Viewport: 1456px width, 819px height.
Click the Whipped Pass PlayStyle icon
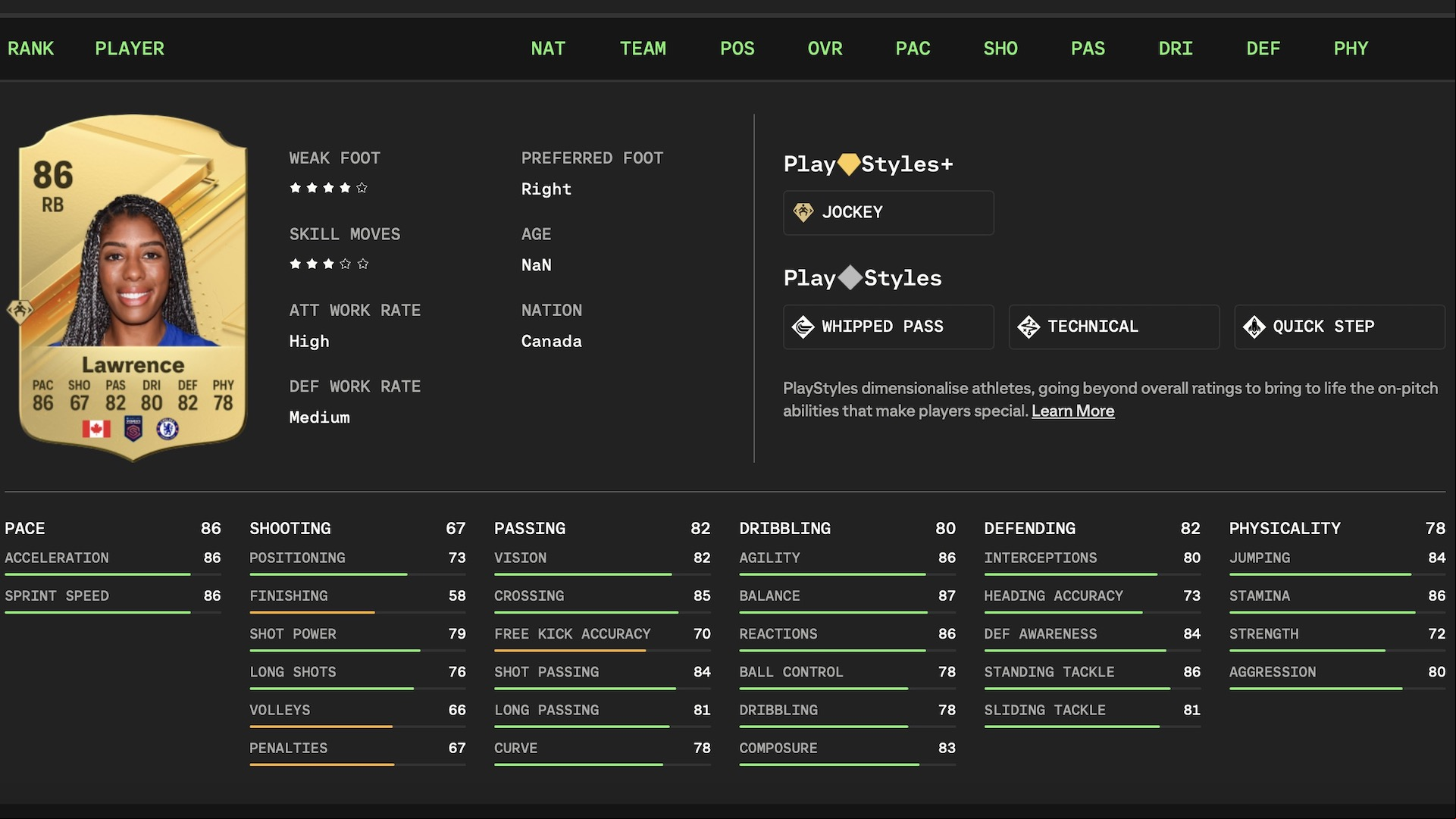tap(803, 327)
